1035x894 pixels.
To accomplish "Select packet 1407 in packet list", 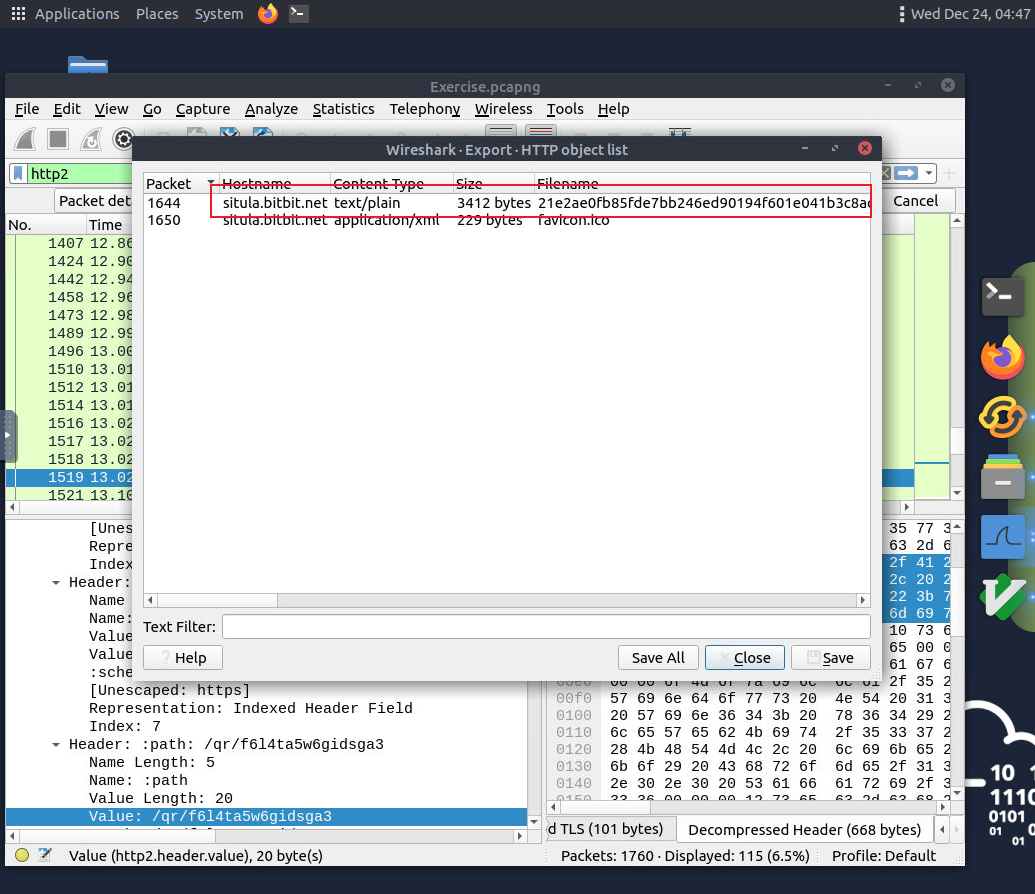I will [x=69, y=243].
